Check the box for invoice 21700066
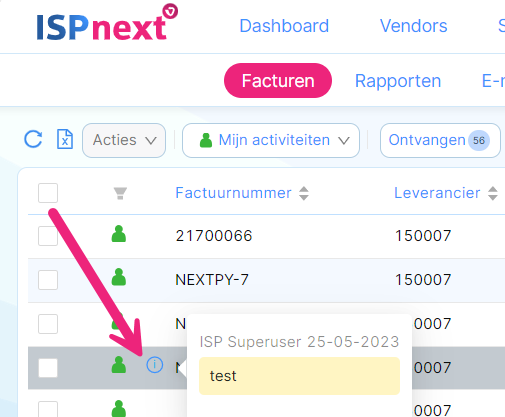The width and height of the screenshot is (505, 417). point(48,236)
